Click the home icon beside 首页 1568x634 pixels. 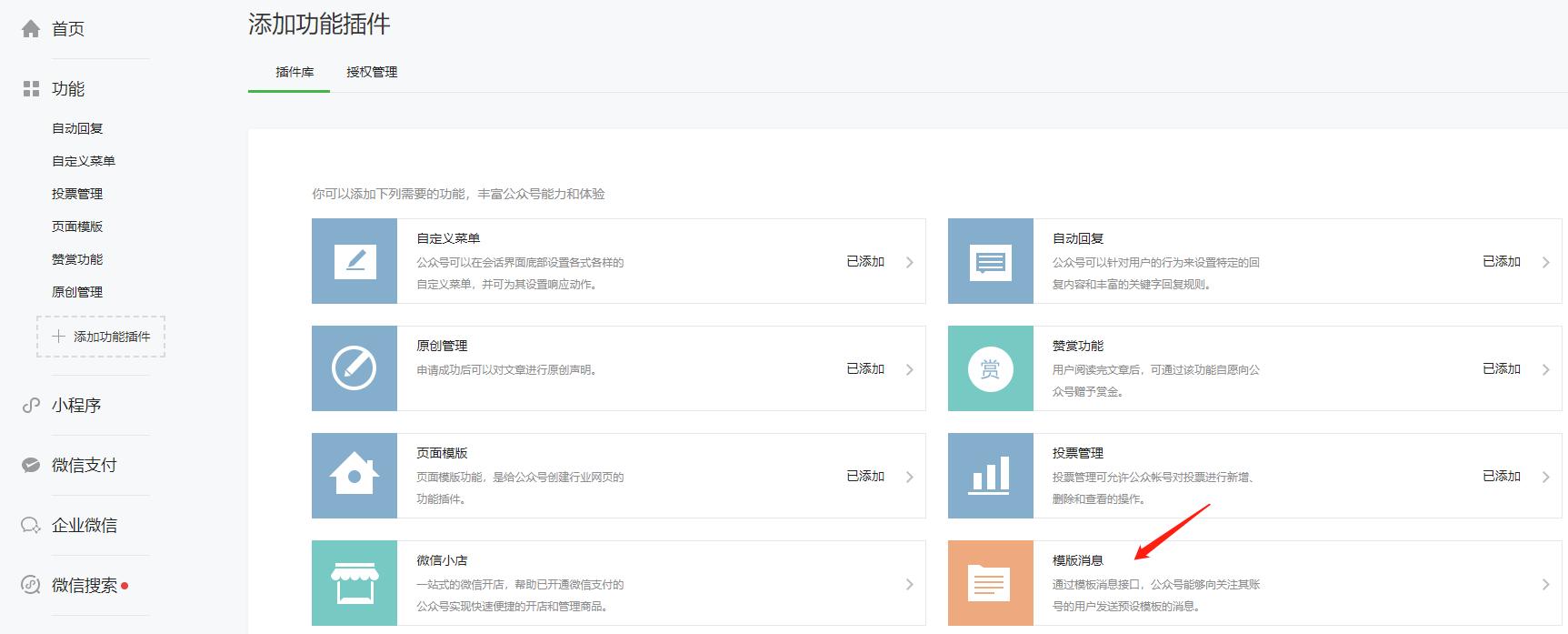point(31,29)
